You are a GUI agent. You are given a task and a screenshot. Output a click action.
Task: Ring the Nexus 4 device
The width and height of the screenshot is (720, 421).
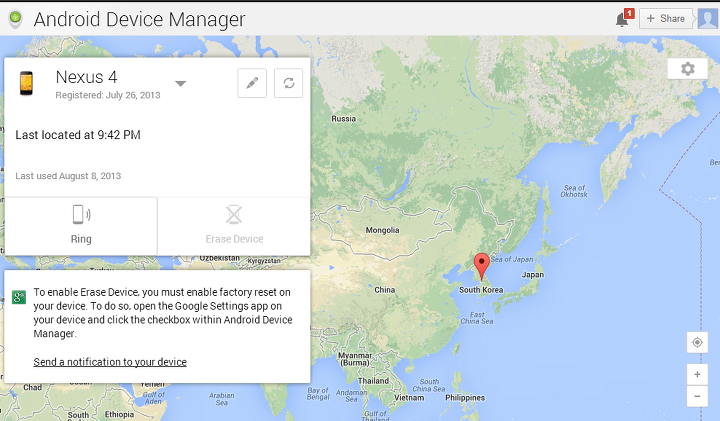81,226
